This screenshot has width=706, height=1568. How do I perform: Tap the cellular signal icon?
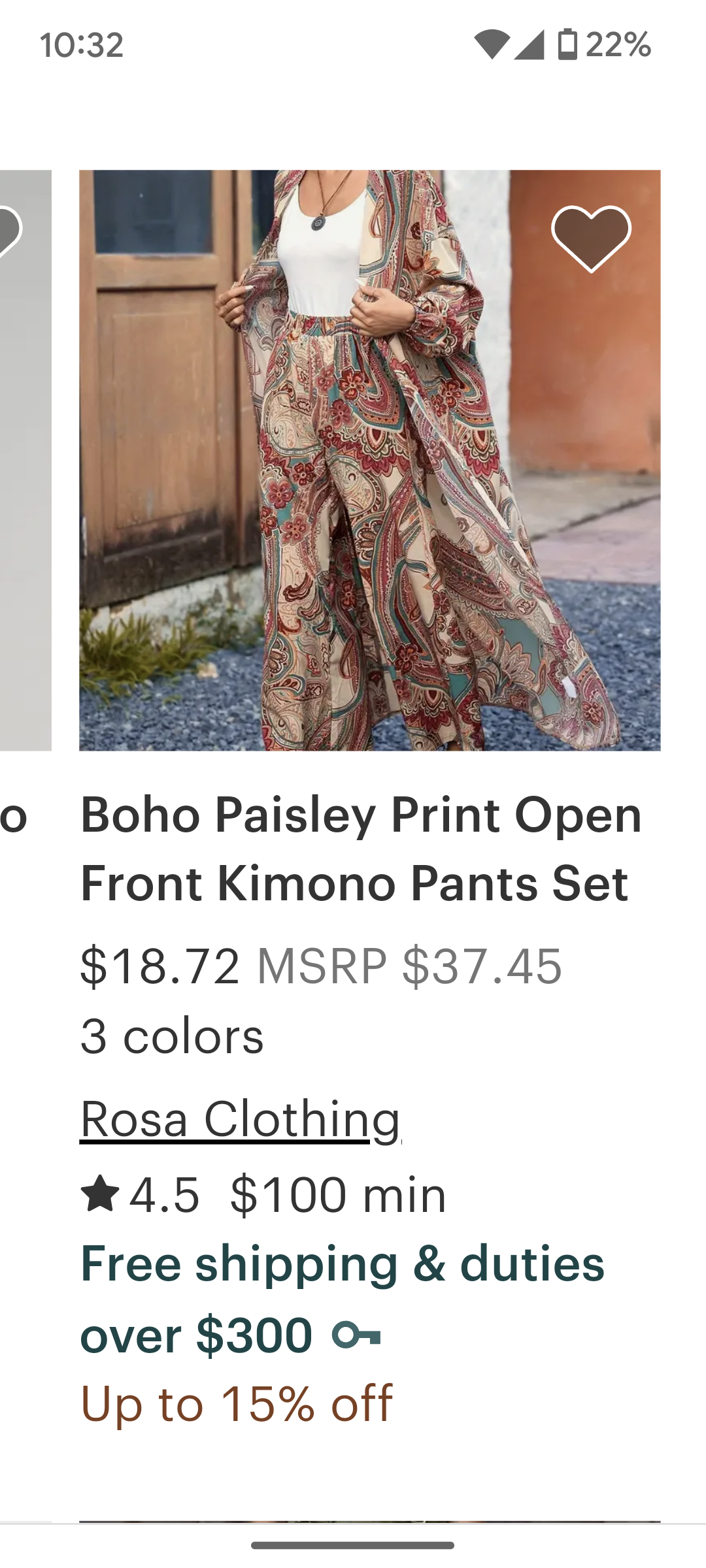529,44
